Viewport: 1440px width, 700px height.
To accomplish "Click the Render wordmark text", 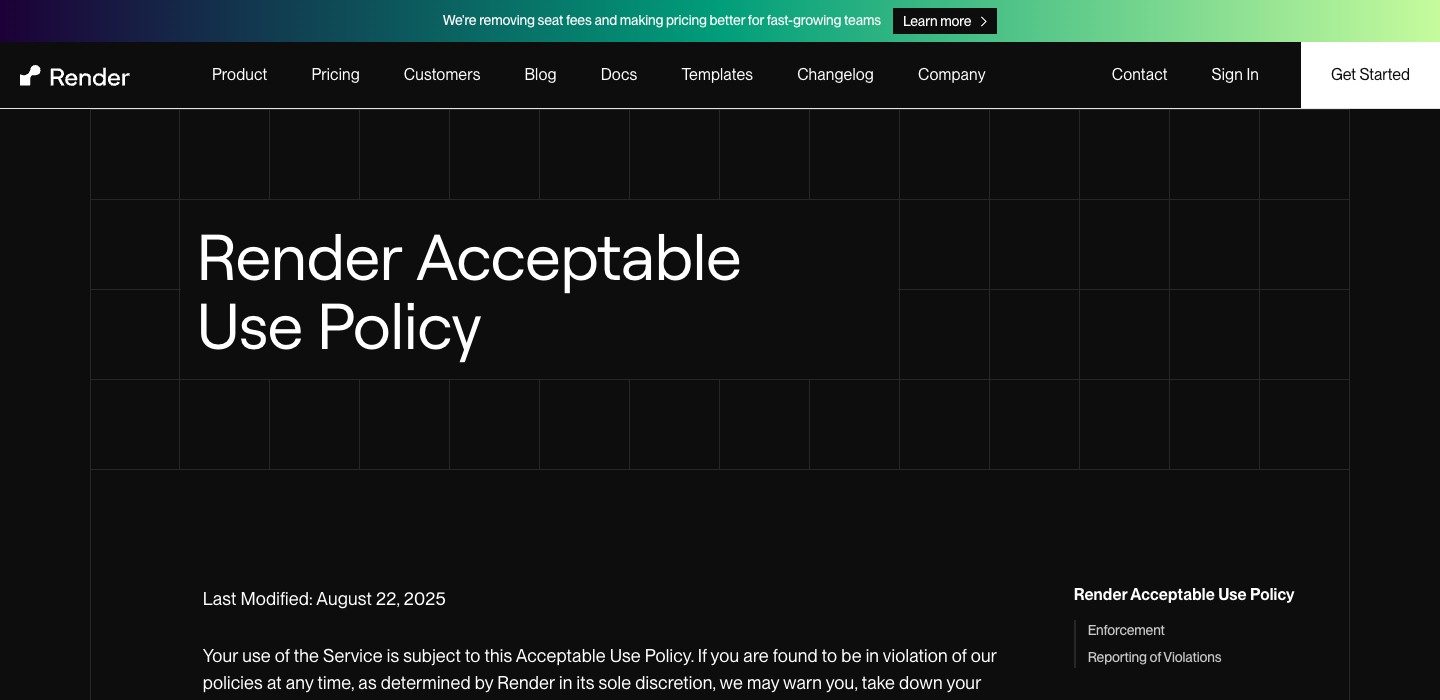I will click(89, 77).
